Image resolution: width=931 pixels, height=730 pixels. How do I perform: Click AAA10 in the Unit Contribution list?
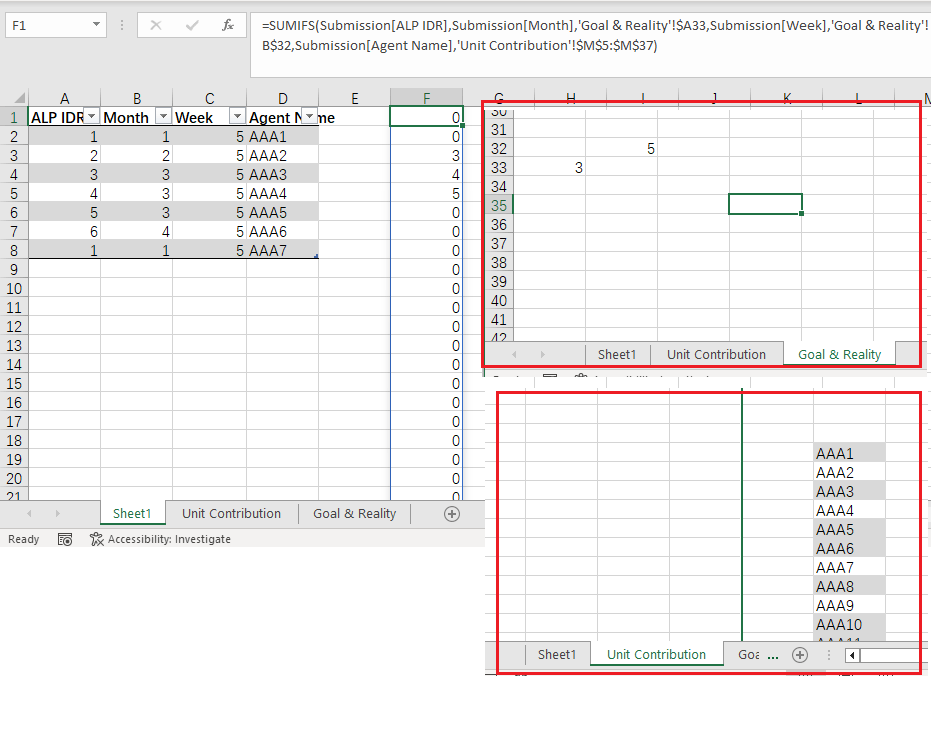(849, 625)
